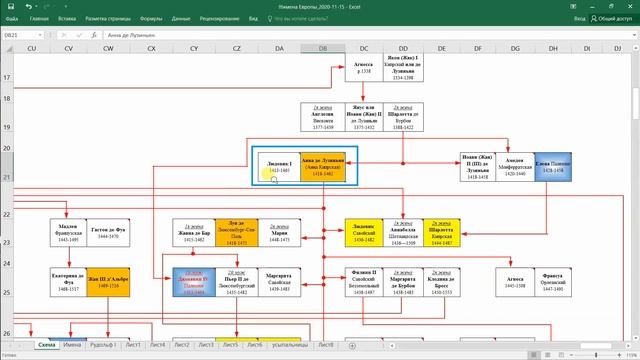Click the Cancel entry X icon
The height and width of the screenshot is (360, 640).
pos(63,35)
